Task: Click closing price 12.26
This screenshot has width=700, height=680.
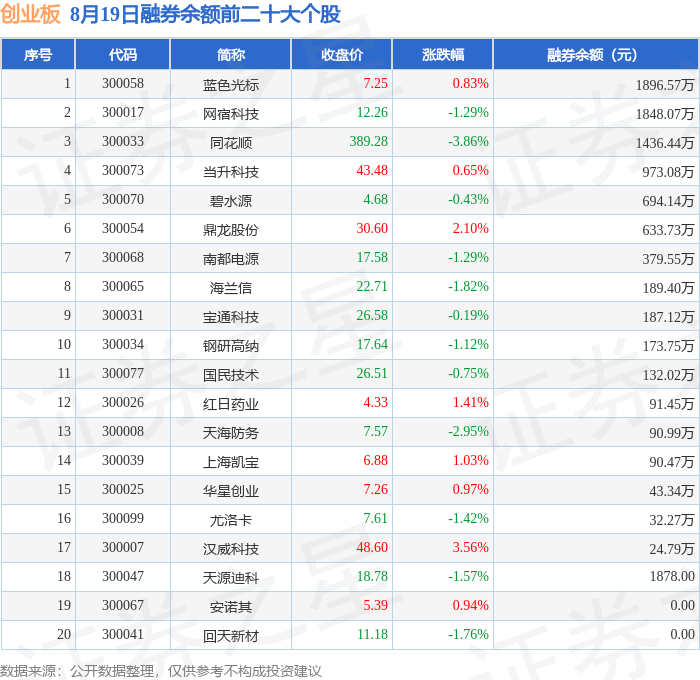Action: pos(372,113)
